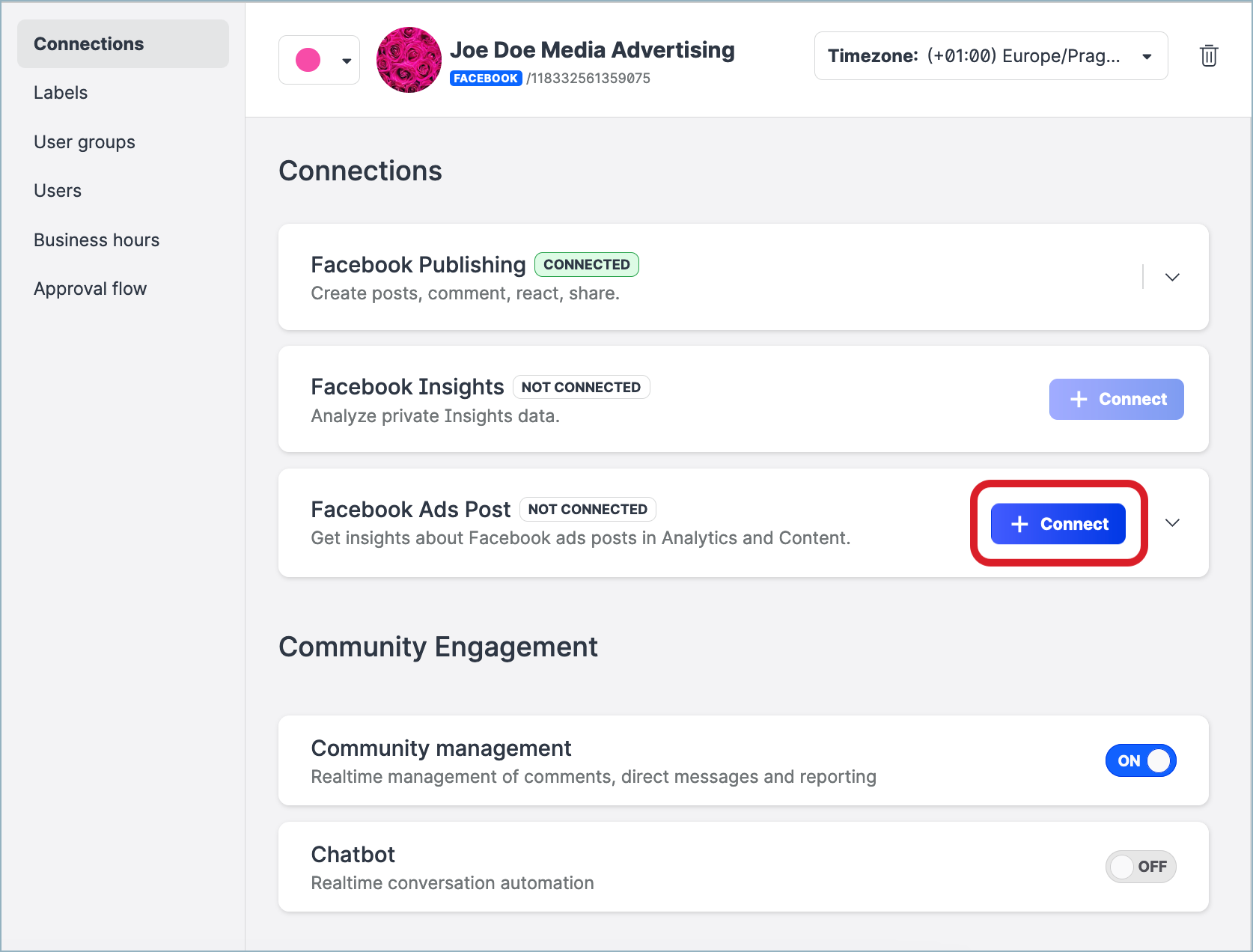Expand Facebook Publishing connection details
Screen dimensions: 1253x952
[1171, 277]
